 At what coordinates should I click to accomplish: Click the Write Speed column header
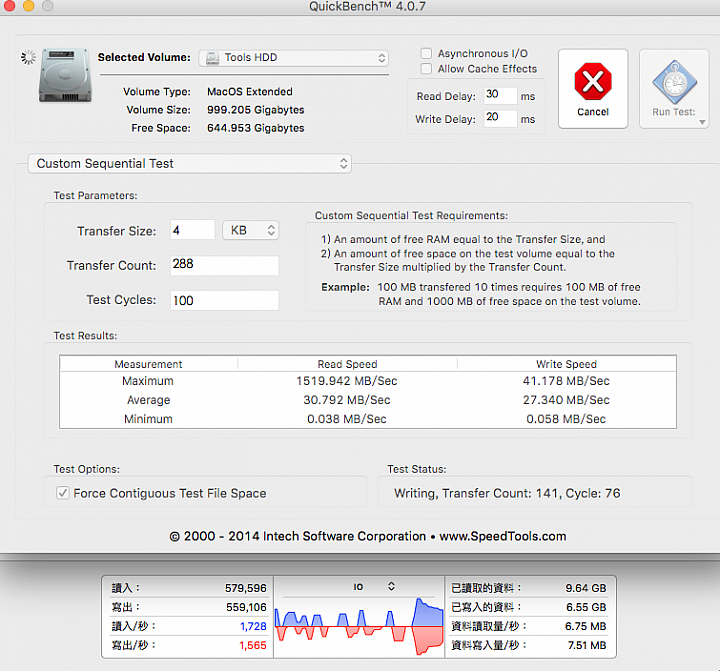coord(567,364)
